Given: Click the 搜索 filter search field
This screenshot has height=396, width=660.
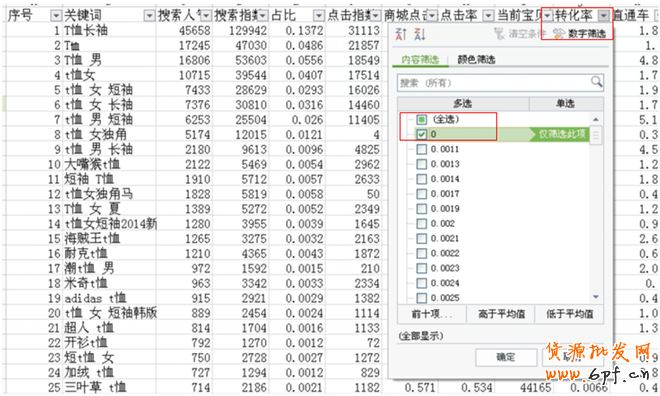Looking at the screenshot, I should (493, 83).
